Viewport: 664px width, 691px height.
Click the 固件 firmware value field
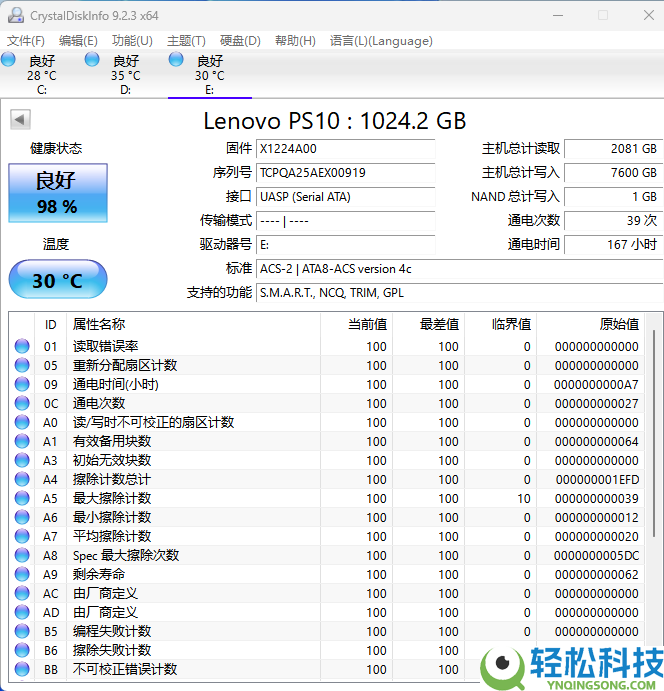coord(345,148)
